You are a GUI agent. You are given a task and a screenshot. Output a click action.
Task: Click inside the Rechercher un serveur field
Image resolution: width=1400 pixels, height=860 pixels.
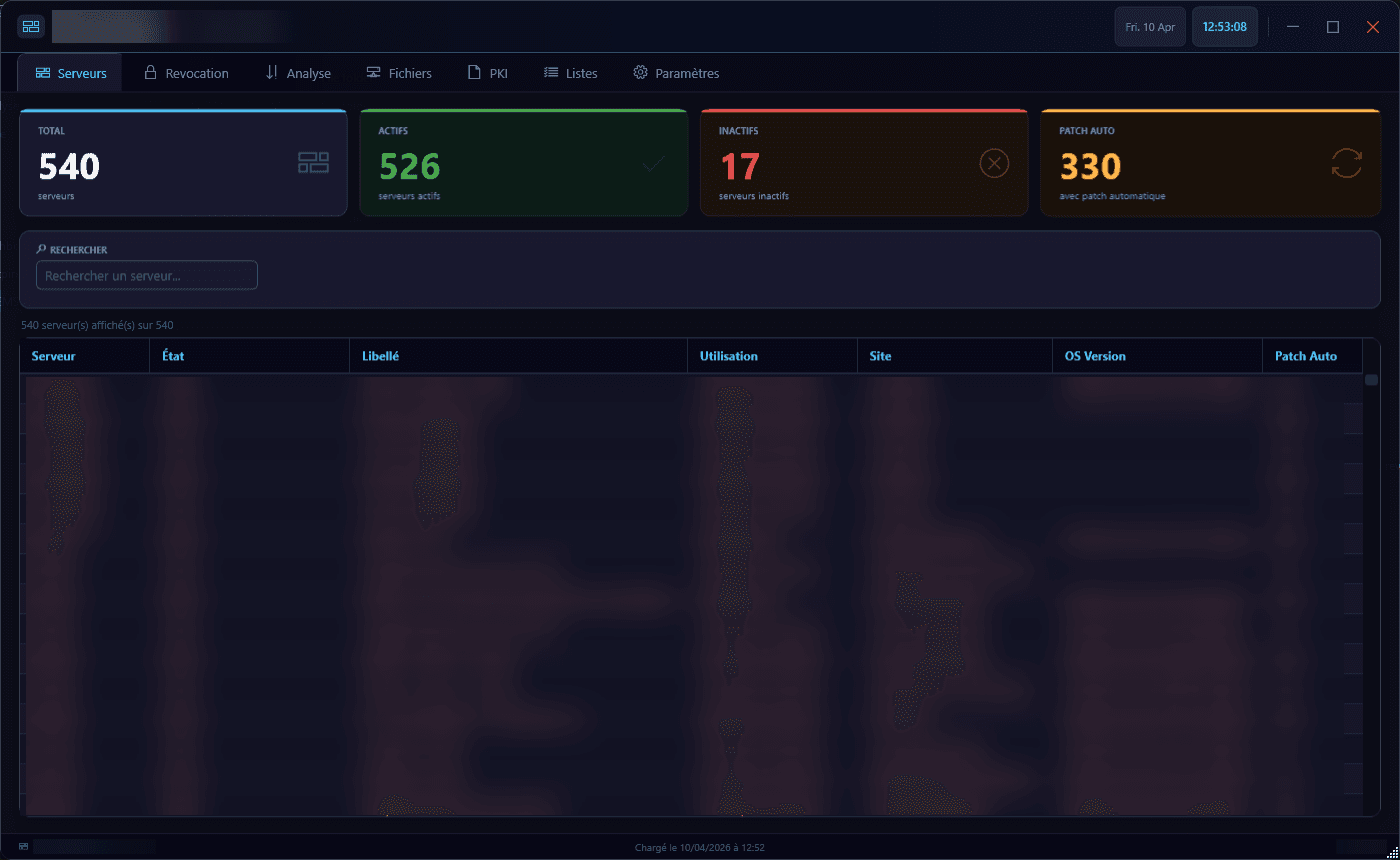click(x=146, y=275)
